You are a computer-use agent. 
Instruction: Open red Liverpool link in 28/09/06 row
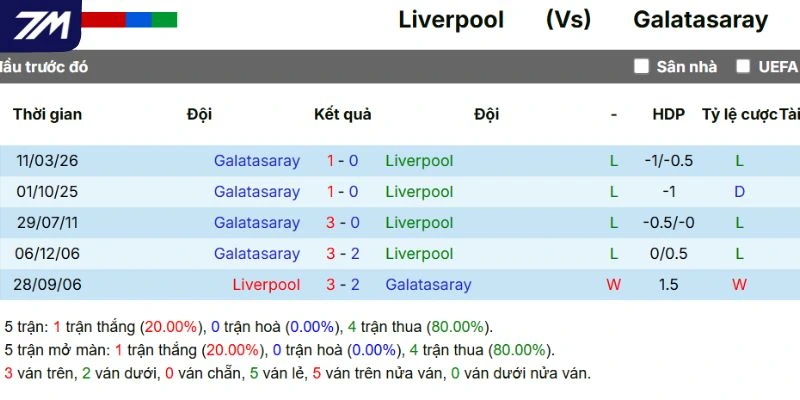[x=266, y=284]
